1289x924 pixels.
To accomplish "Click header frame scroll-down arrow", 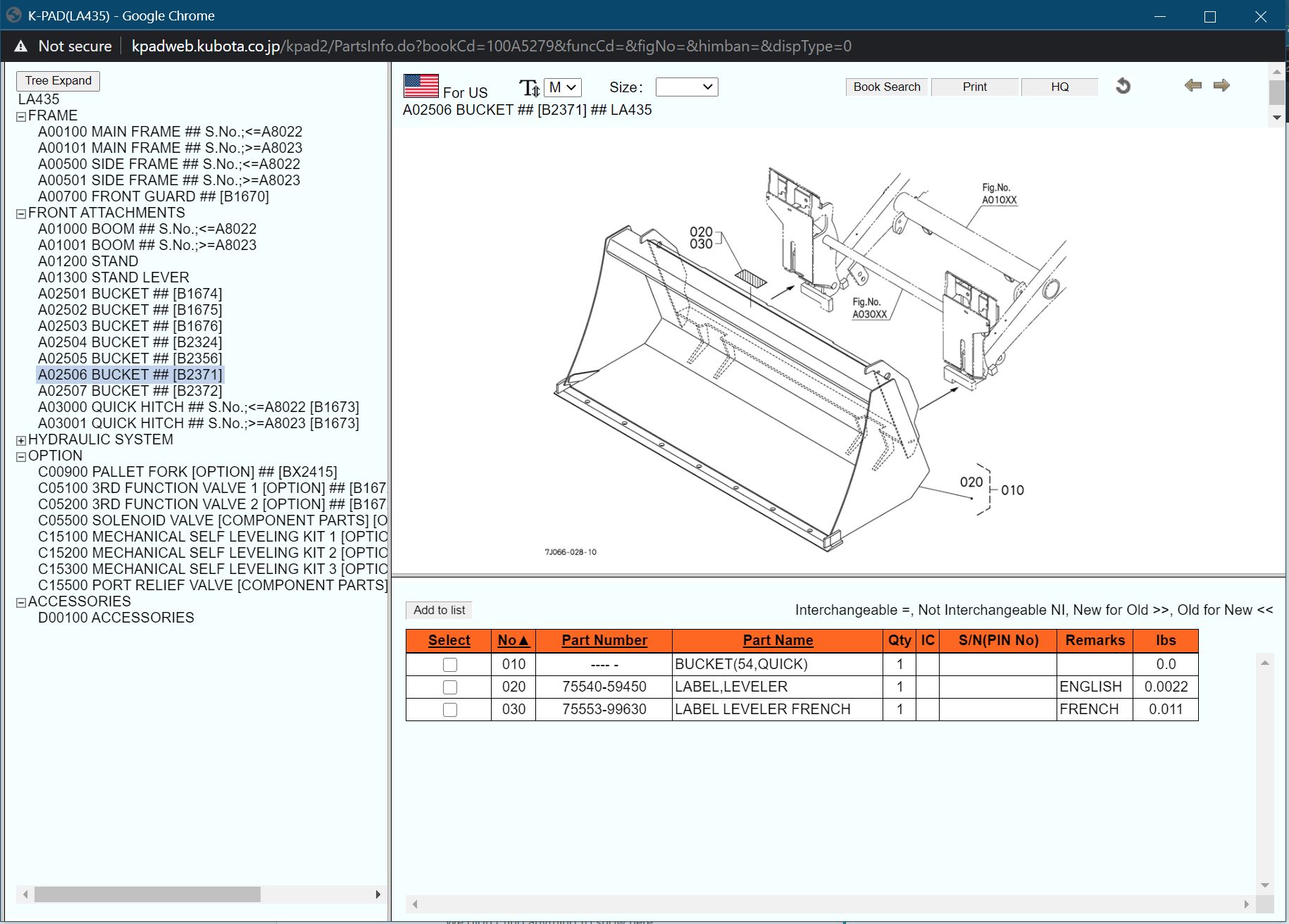I will [1276, 117].
